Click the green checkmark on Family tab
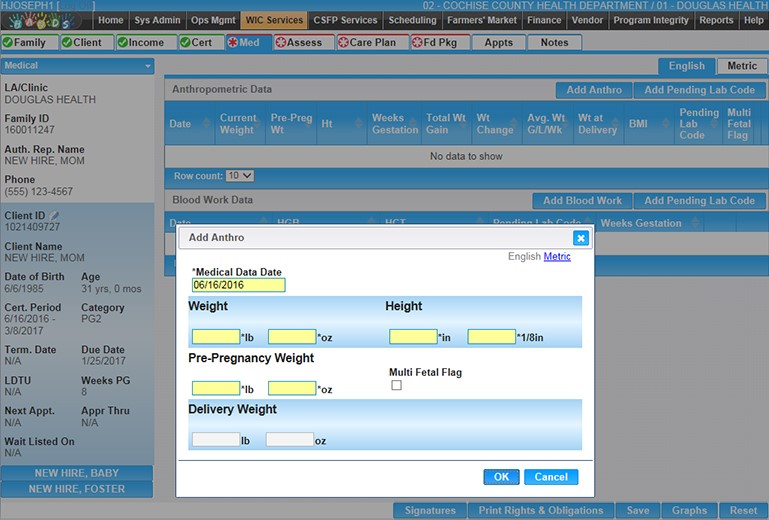 point(8,42)
